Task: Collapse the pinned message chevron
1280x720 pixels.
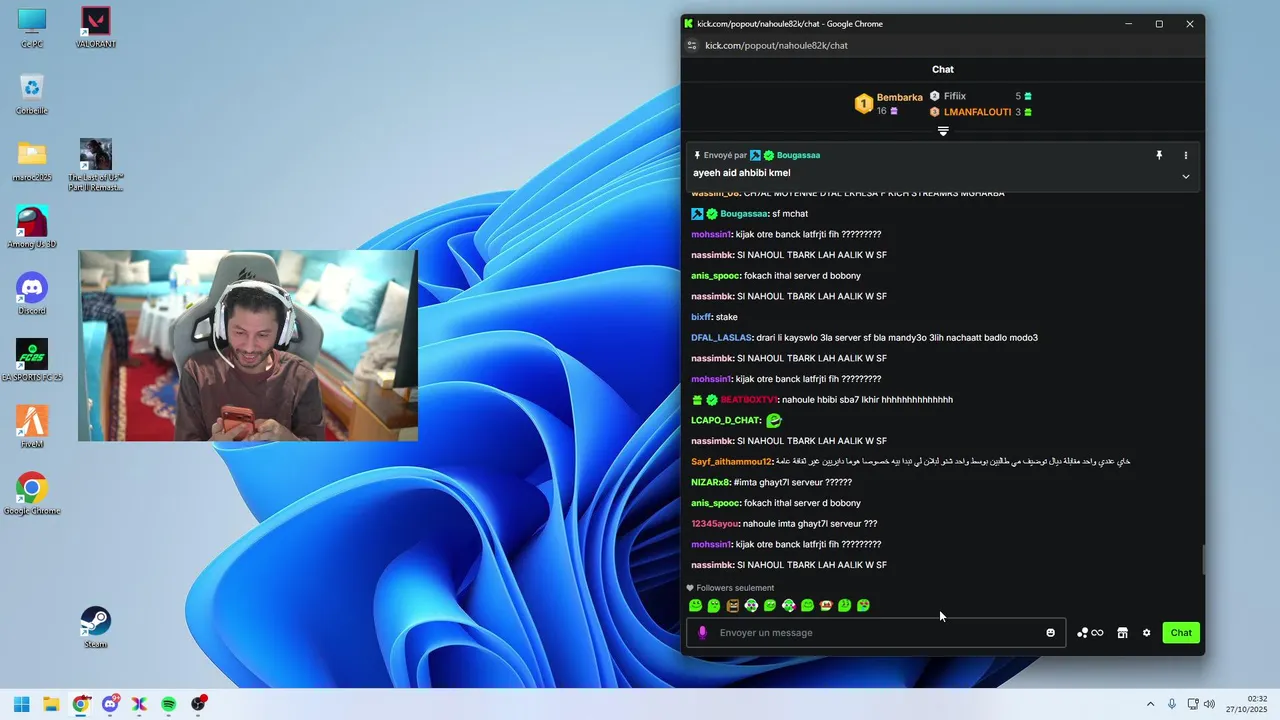Action: click(1186, 177)
